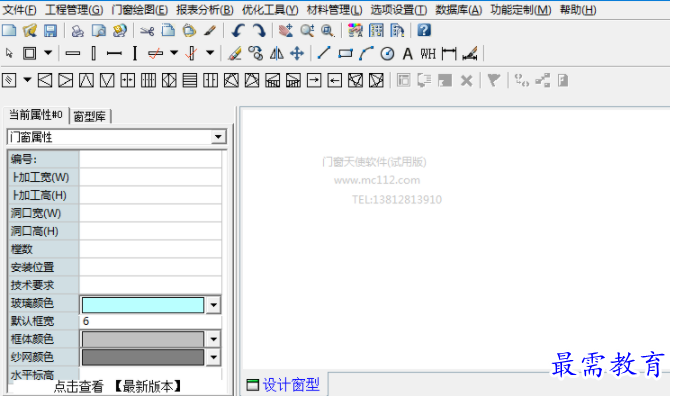Viewport: 673px width, 396px height.
Task: Click the horizontal dimension line tool
Action: (x=449, y=54)
